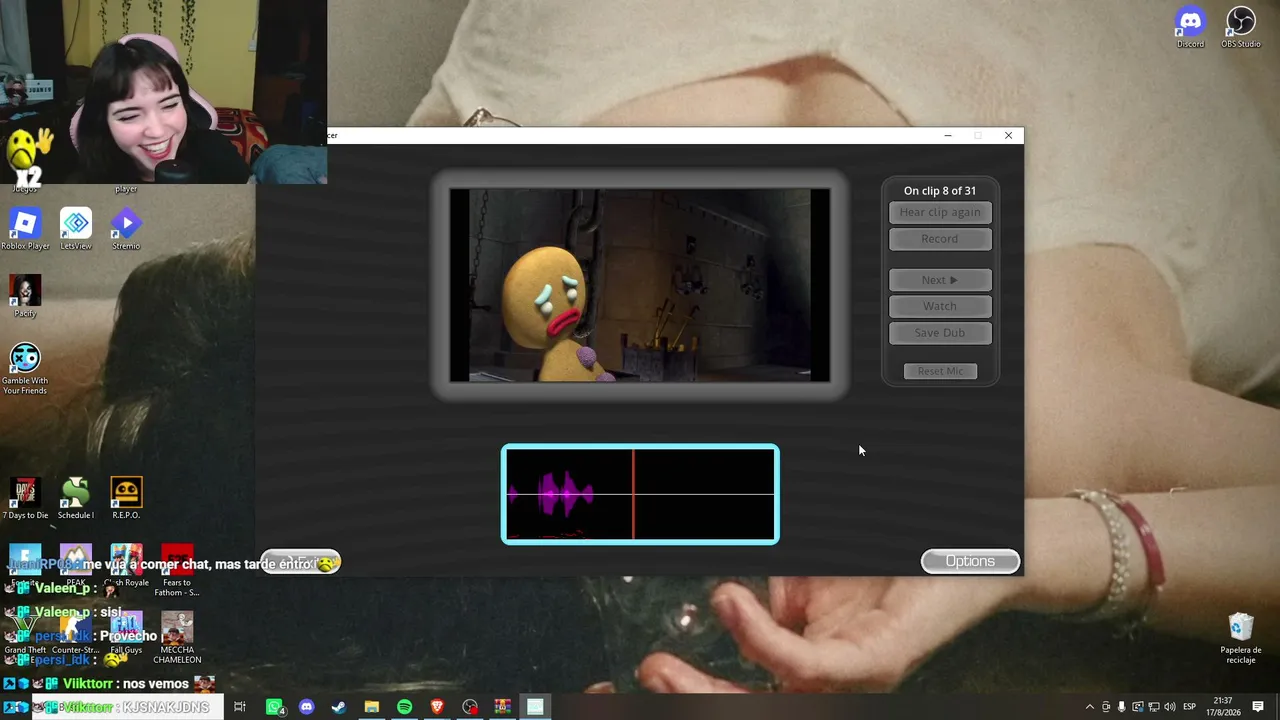Viewport: 1280px width, 720px height.
Task: Open the notification center icon
Action: 1258,707
